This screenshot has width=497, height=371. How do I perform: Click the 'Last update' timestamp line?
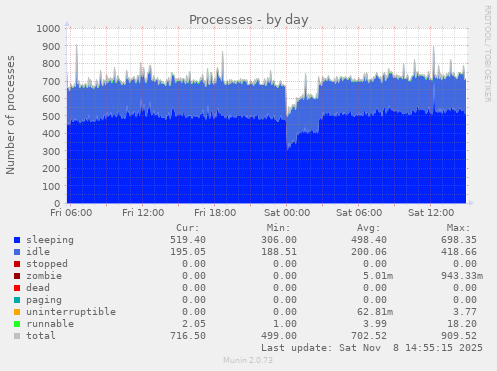(372, 348)
